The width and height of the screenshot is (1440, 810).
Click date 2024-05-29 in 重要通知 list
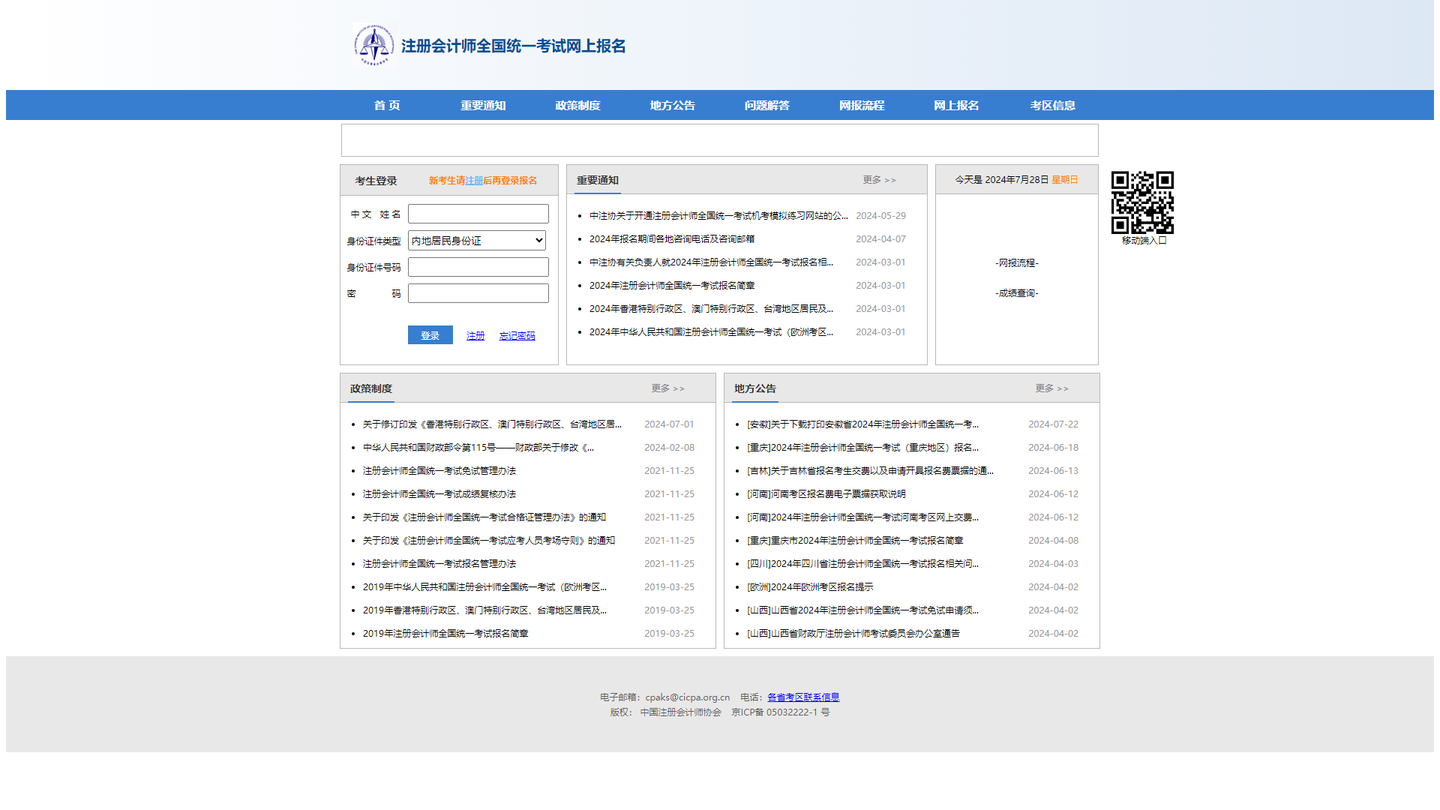[x=881, y=215]
